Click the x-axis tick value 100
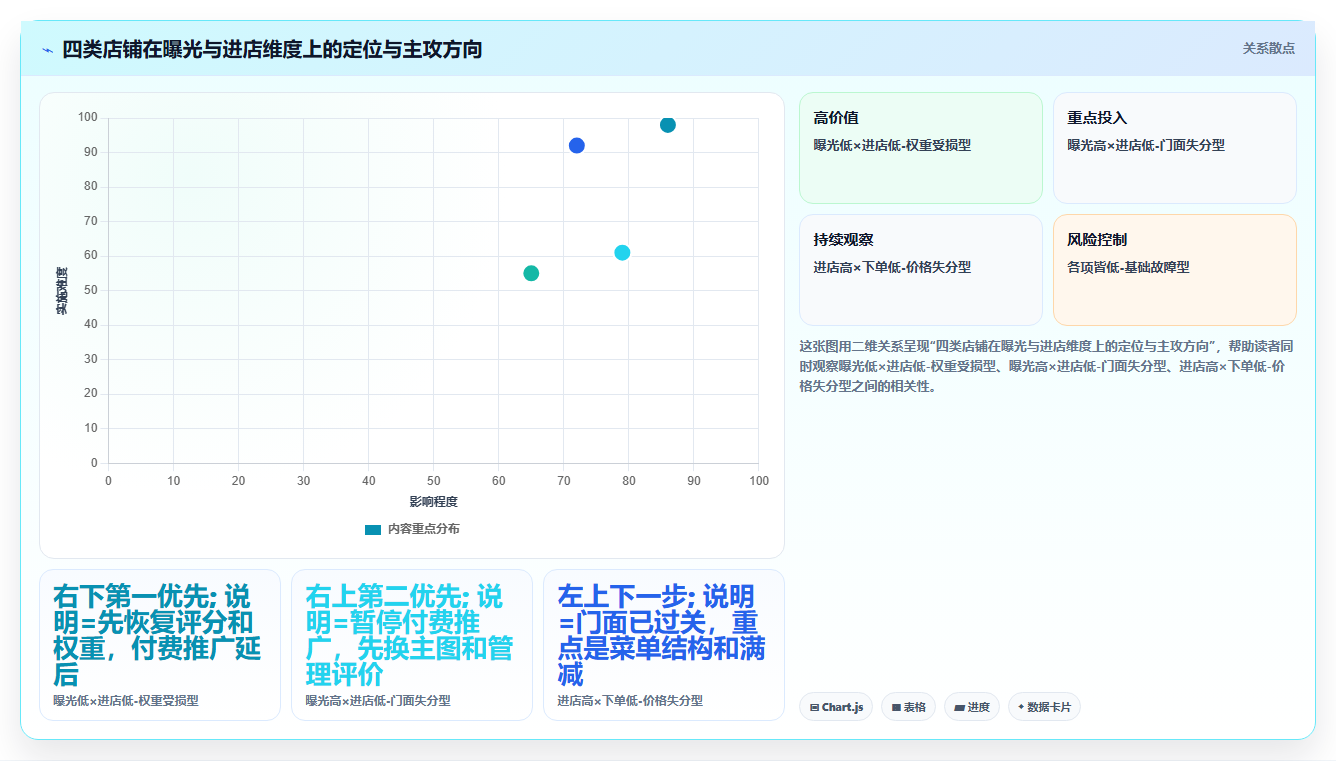The width and height of the screenshot is (1336, 761). tap(759, 481)
